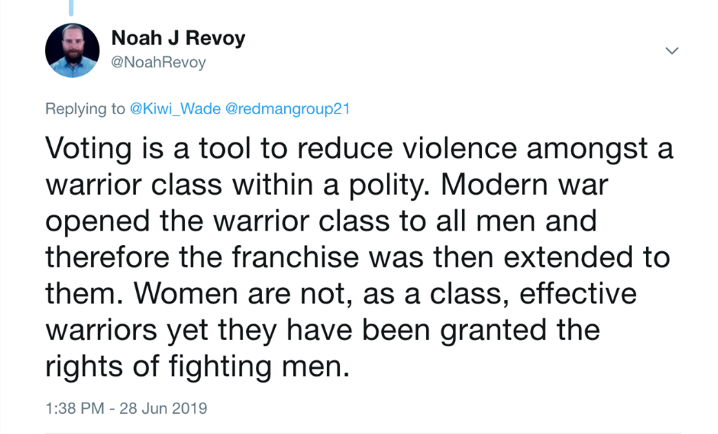Click the tweet line starting "therefore the franchise"
This screenshot has height=434, width=718.
tap(355, 257)
